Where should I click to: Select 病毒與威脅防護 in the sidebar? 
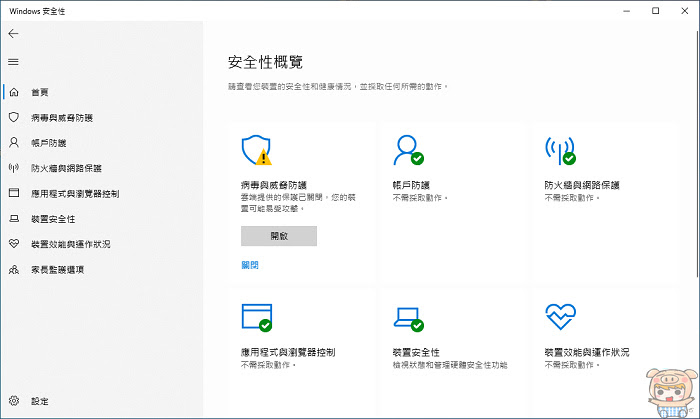pyautogui.click(x=62, y=118)
